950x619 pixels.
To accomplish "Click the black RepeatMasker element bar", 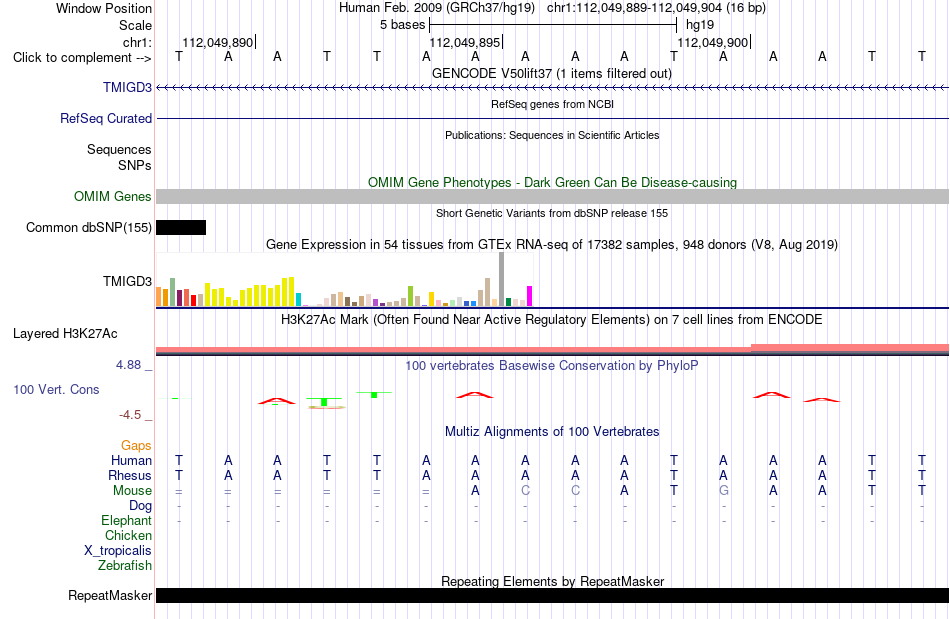I will (x=553, y=595).
